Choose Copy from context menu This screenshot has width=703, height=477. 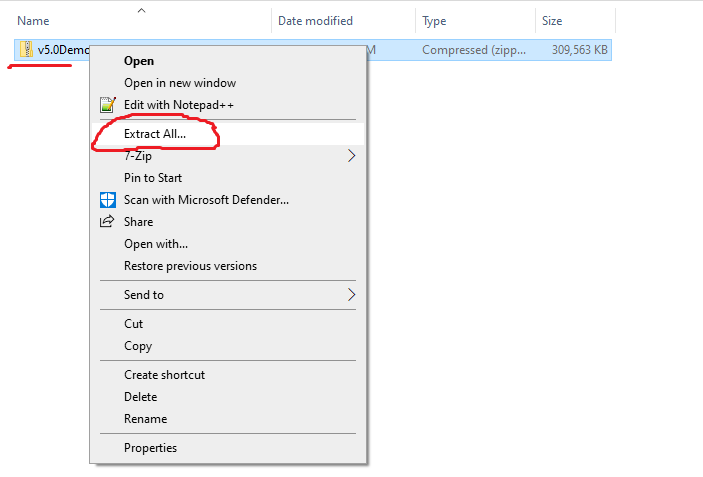click(228, 346)
